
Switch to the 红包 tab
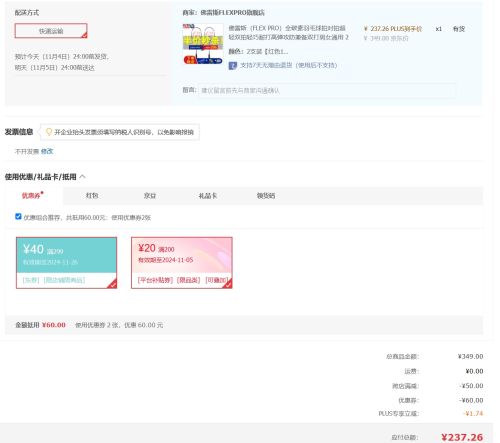tap(92, 196)
